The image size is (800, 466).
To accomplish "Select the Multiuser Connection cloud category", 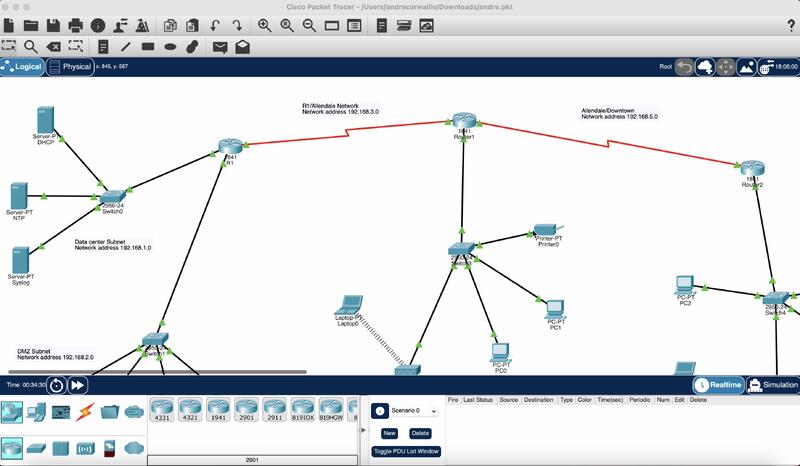I will click(134, 411).
